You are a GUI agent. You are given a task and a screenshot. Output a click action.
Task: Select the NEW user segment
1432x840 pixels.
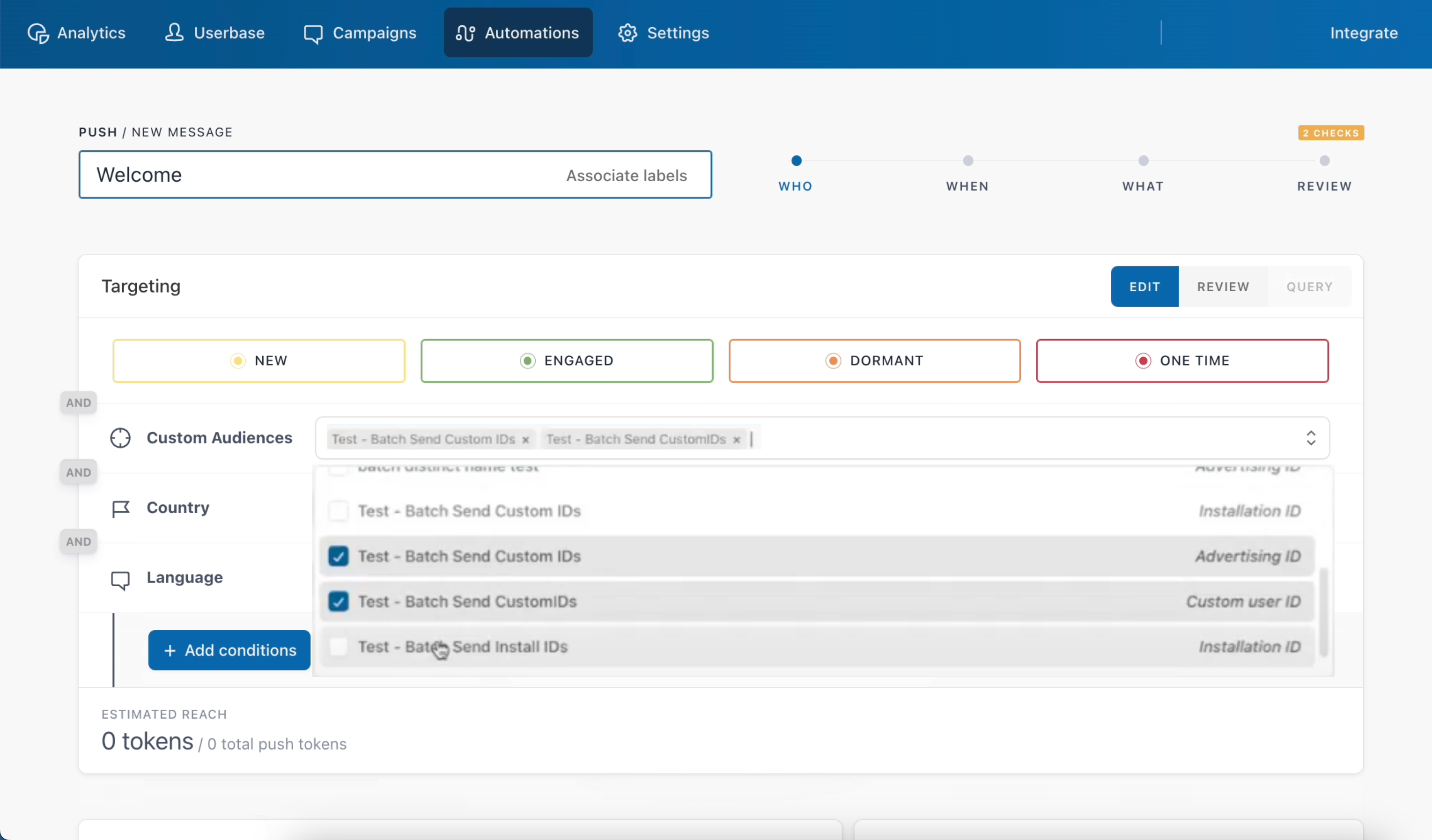[258, 361]
